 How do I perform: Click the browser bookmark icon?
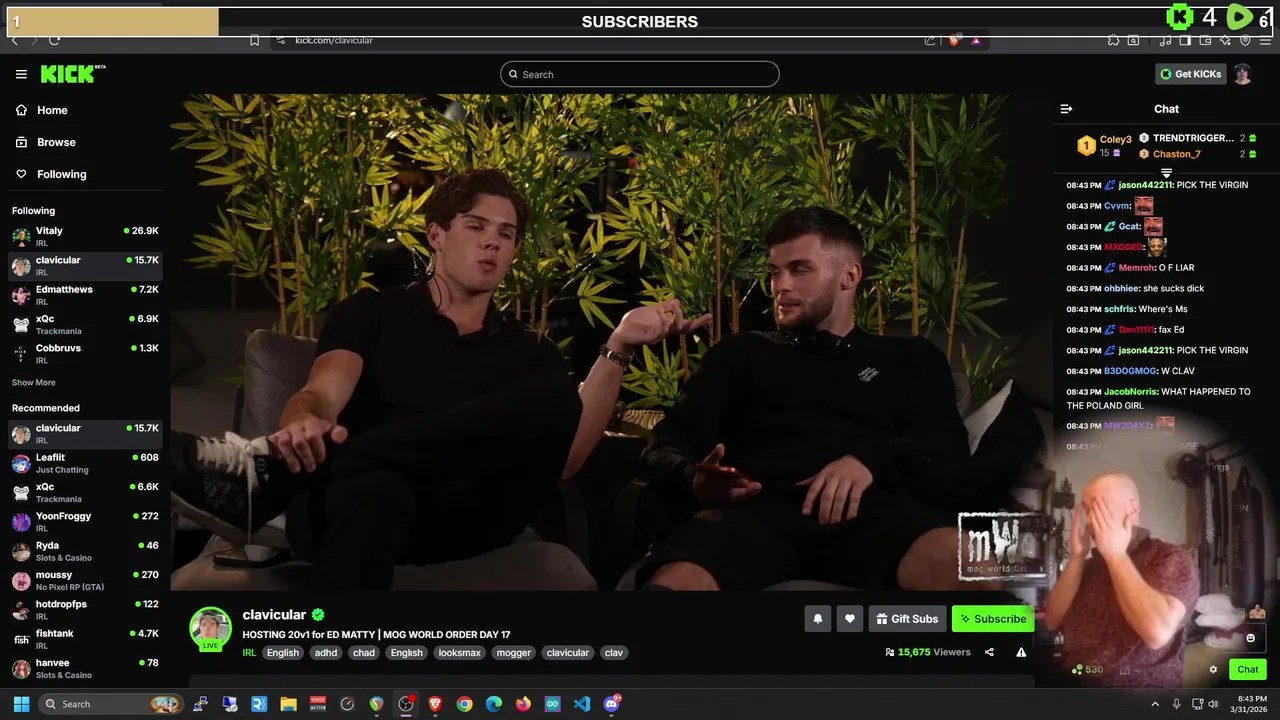(x=254, y=40)
